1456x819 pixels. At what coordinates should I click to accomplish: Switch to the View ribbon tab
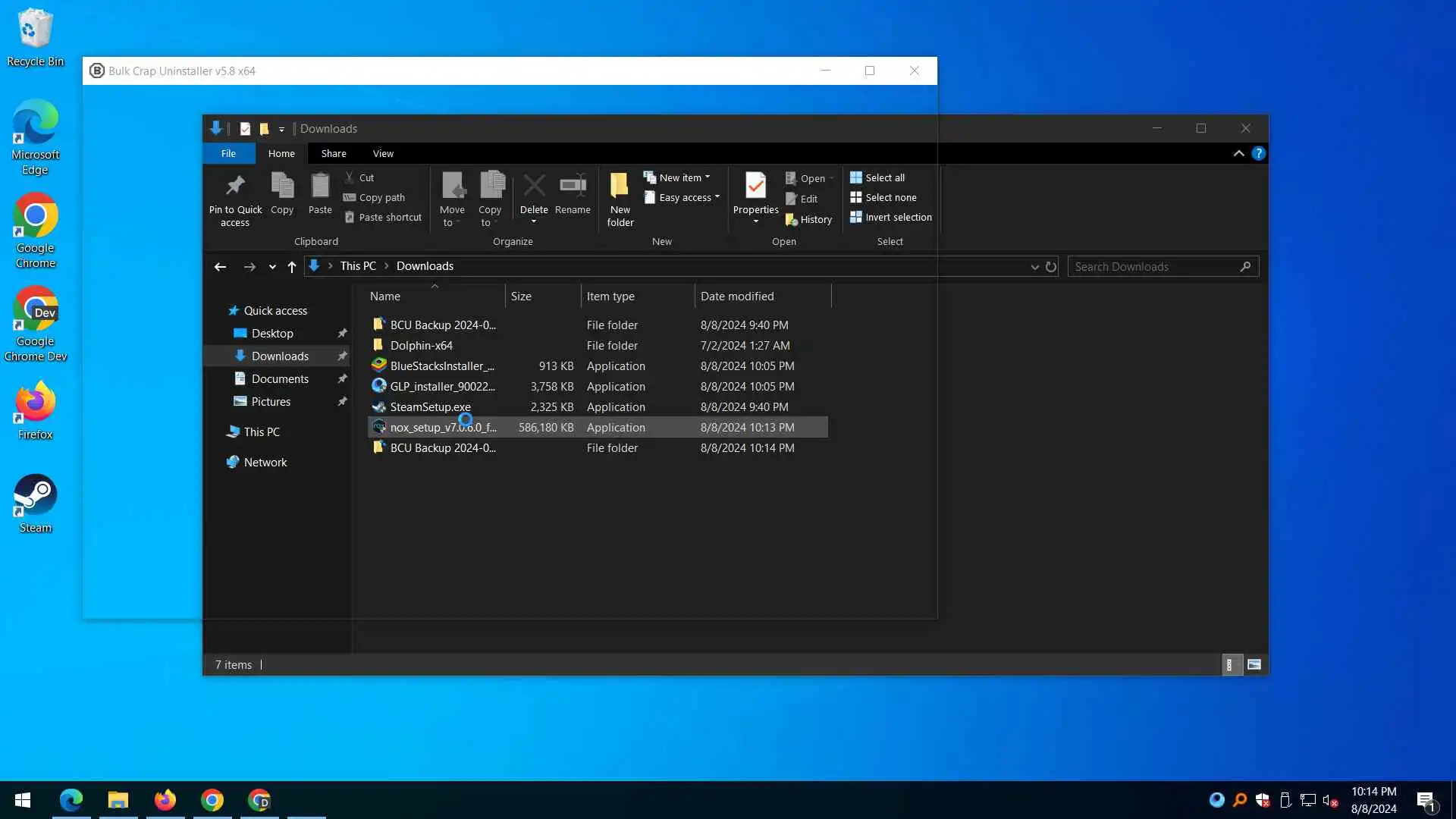[383, 154]
